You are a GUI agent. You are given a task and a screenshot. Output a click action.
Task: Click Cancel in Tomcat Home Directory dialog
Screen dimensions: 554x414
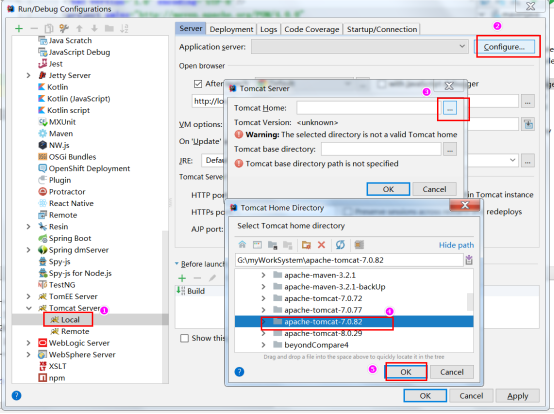452,372
